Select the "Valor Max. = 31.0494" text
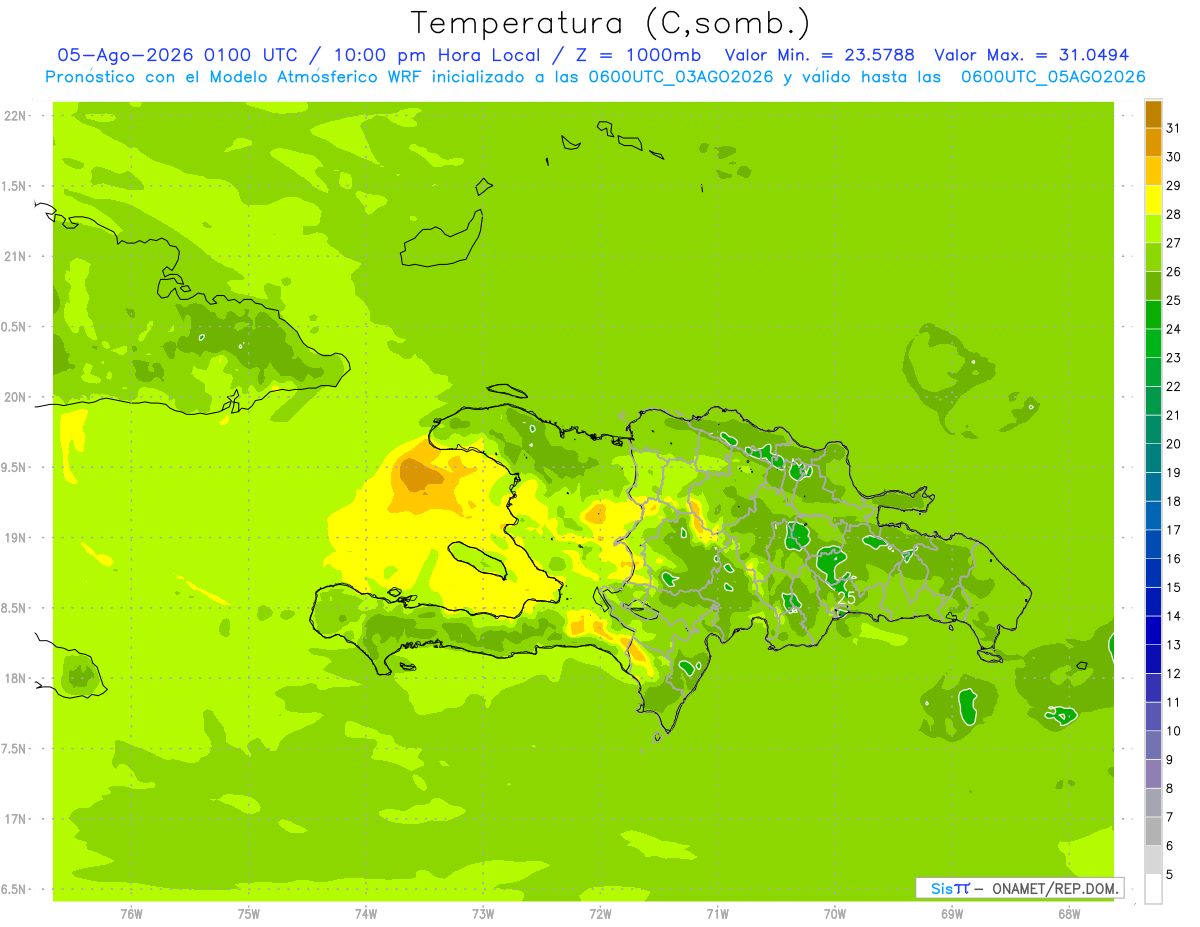Viewport: 1200px width, 927px height. pyautogui.click(x=1032, y=55)
